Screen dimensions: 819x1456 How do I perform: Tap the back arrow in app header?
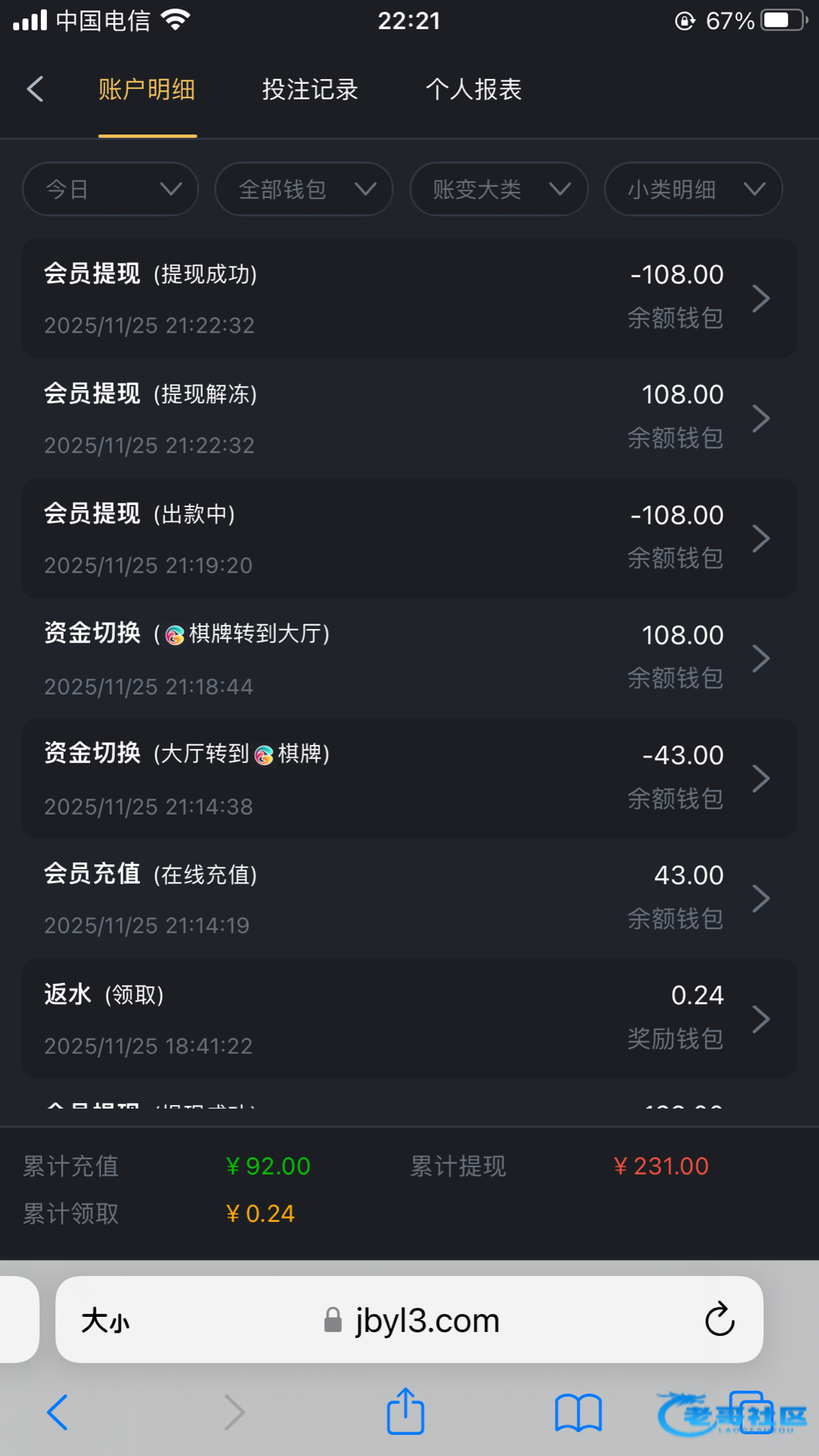(35, 89)
